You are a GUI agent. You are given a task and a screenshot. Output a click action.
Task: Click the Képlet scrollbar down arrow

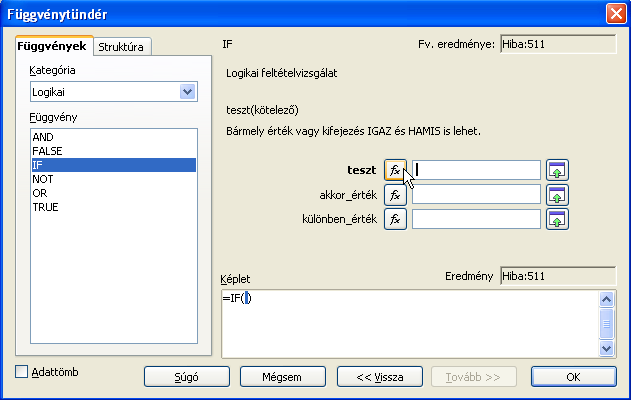click(606, 348)
